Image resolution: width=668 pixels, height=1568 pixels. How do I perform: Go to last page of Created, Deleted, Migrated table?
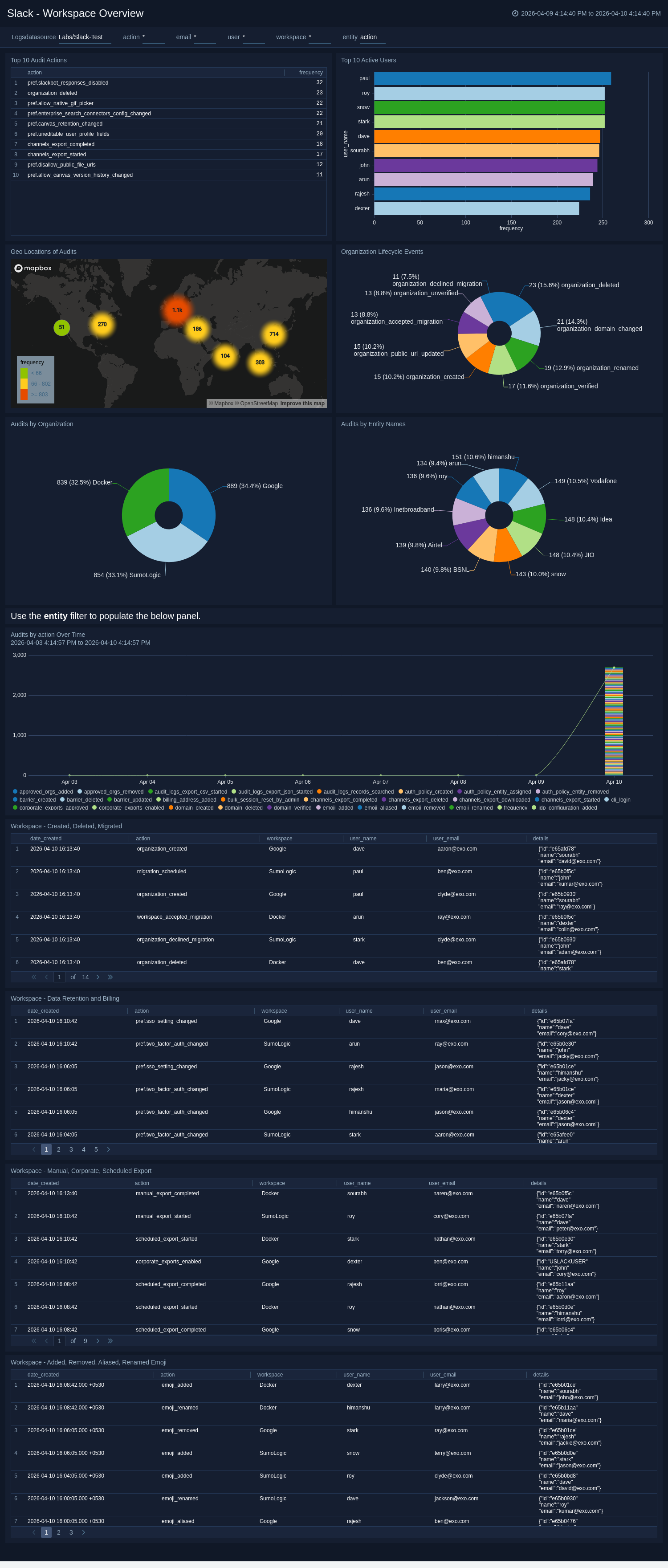pos(110,977)
